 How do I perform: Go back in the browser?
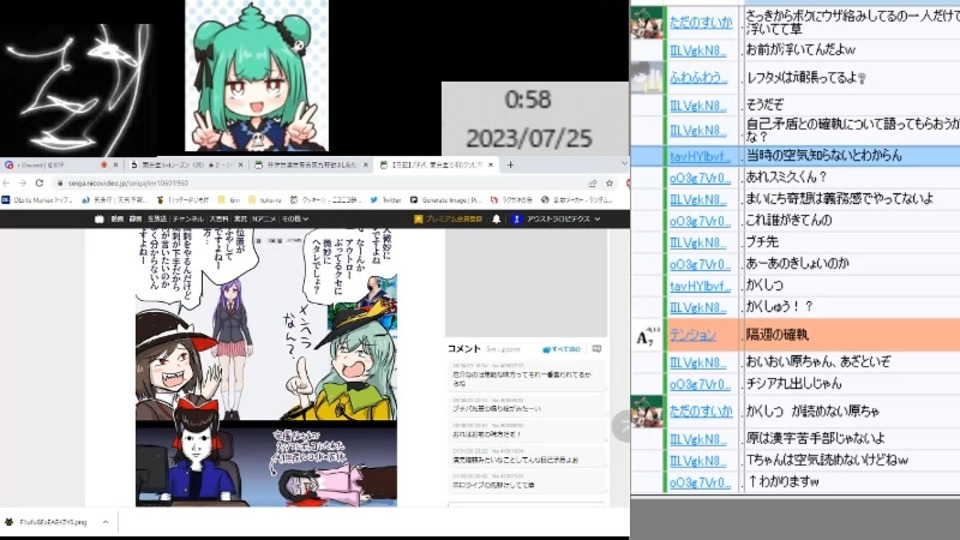(7, 183)
